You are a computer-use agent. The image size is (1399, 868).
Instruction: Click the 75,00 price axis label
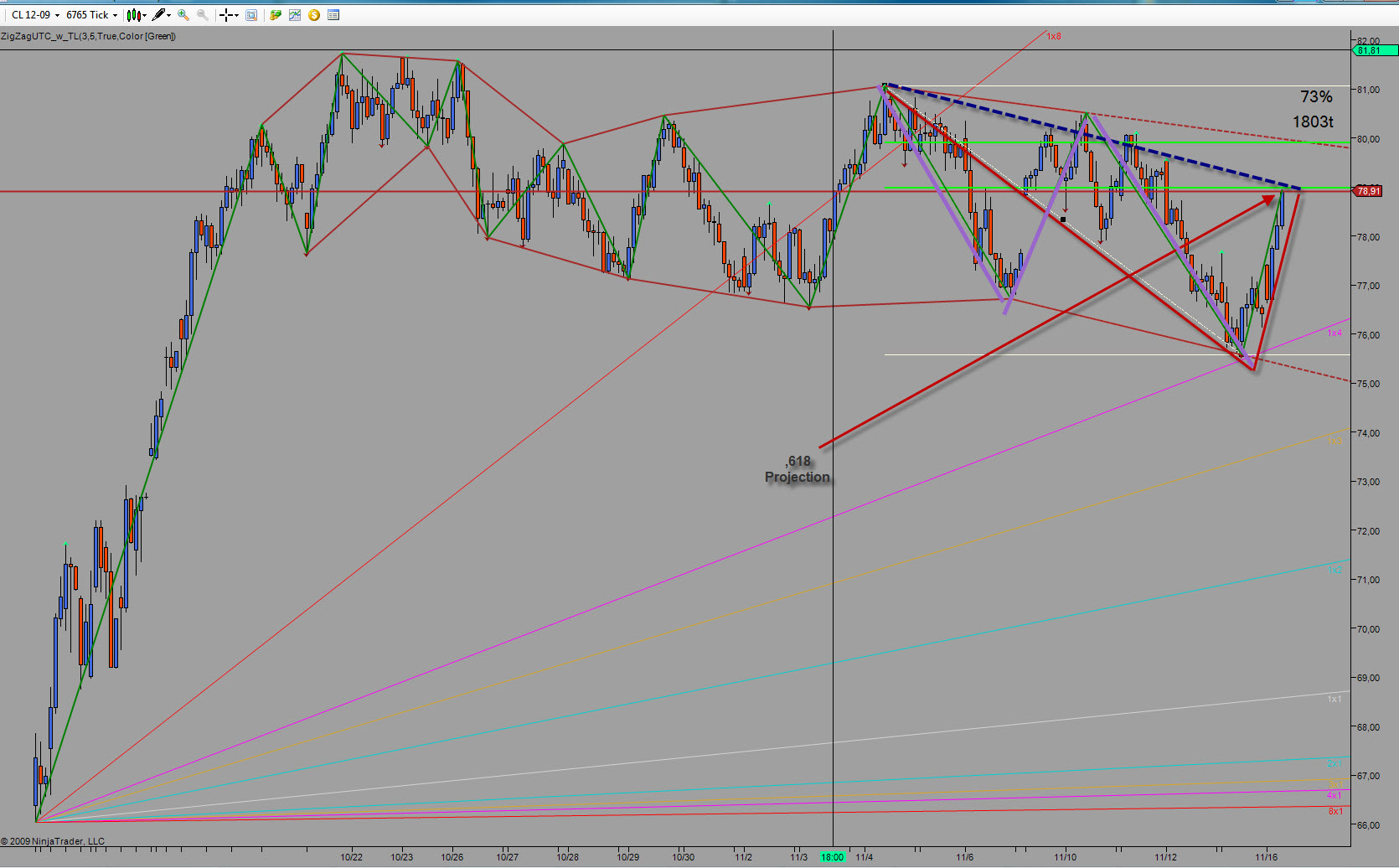(x=1368, y=384)
